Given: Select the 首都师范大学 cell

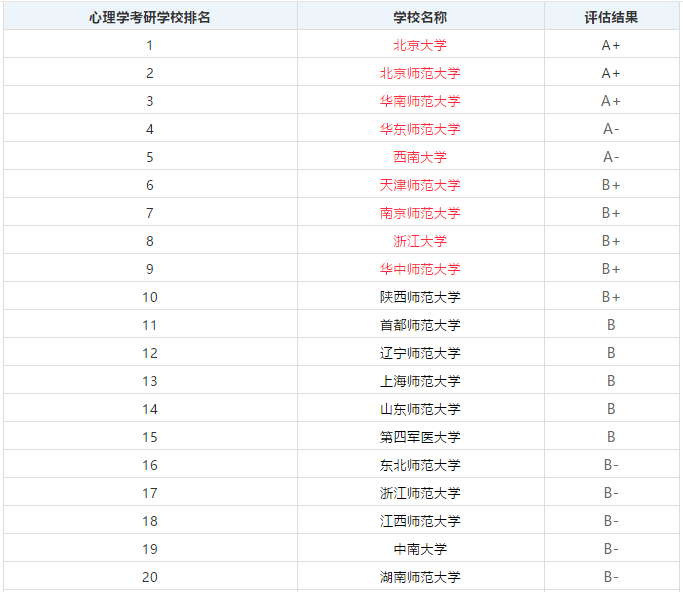Looking at the screenshot, I should coord(421,325).
